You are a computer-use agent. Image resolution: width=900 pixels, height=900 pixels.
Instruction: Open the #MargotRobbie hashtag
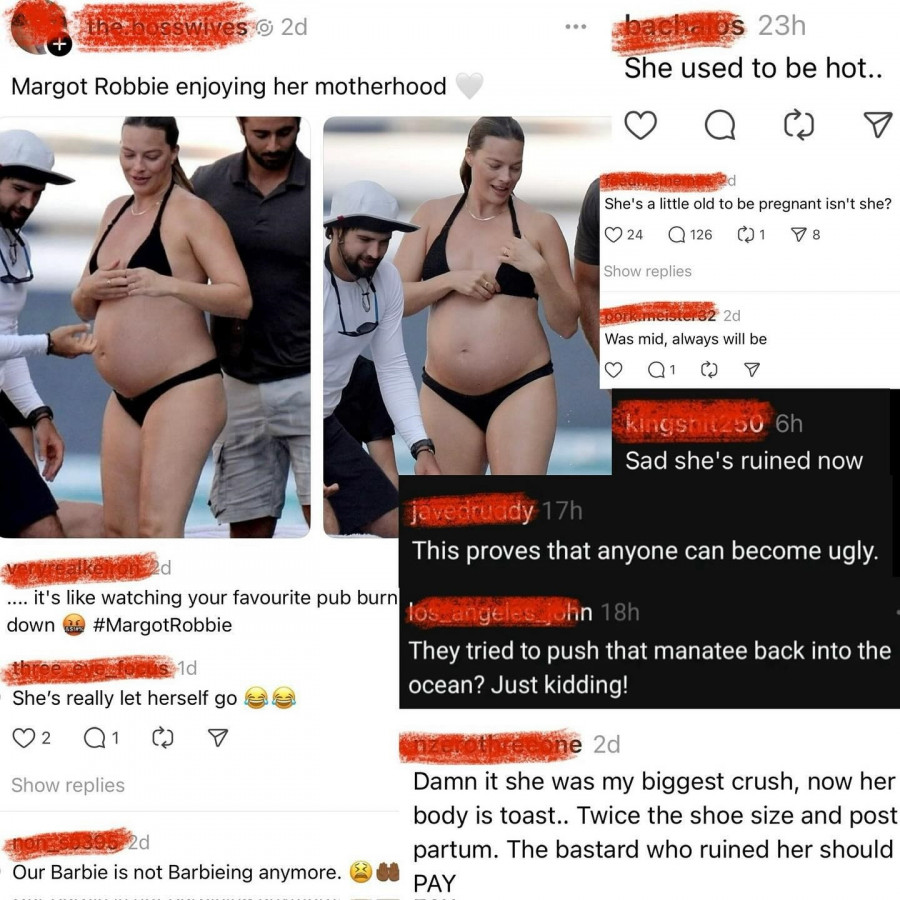click(162, 624)
